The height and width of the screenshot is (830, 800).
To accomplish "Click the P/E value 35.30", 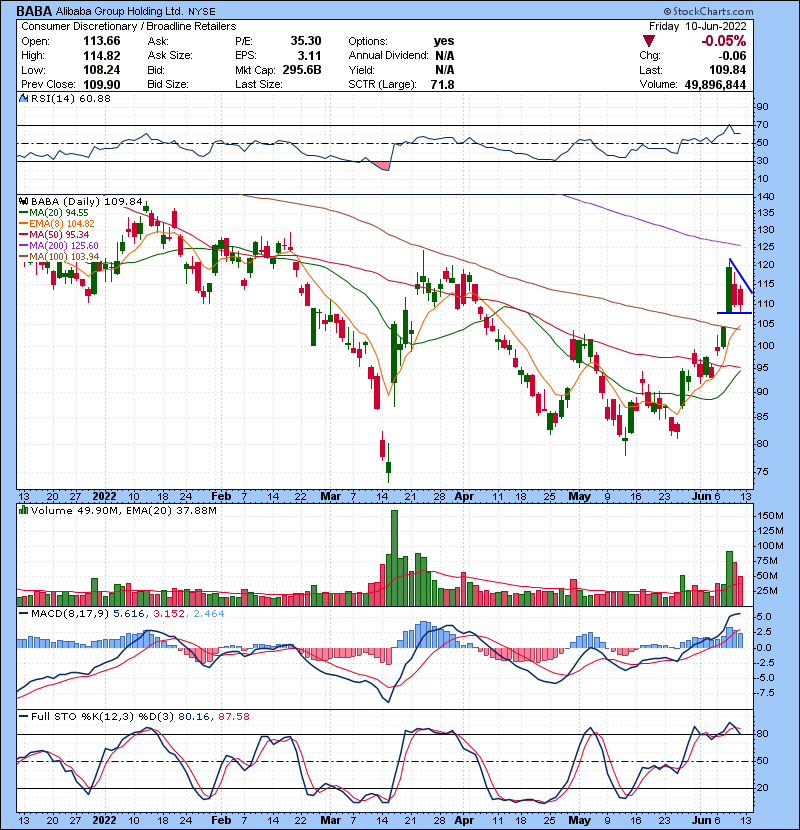I will (306, 41).
